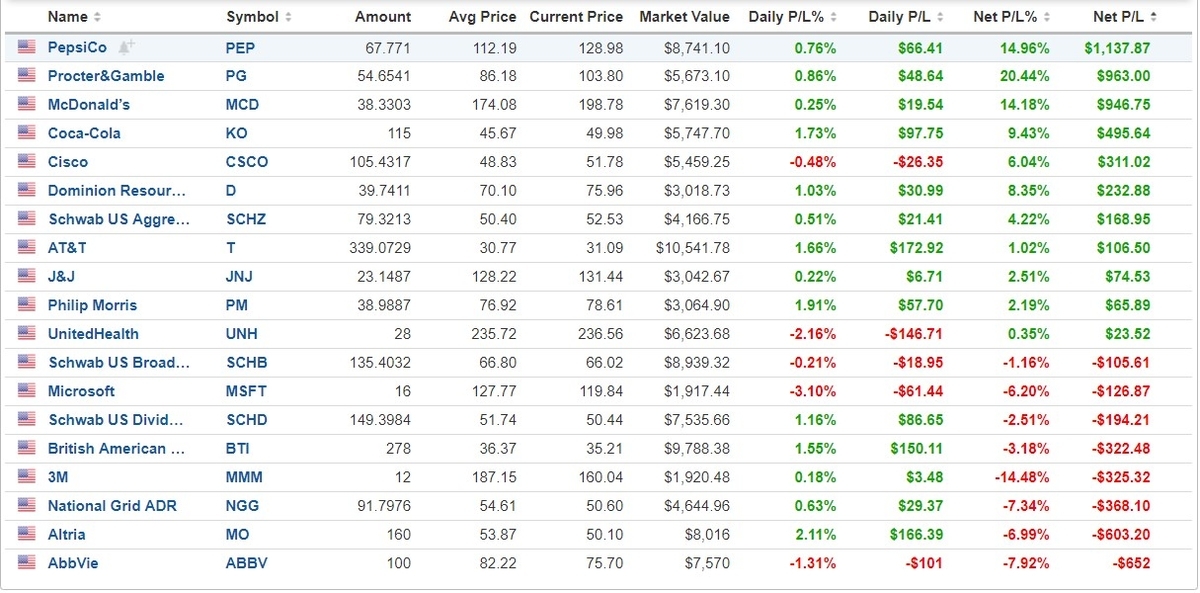
Task: Select Procter&Gamble net P/L% 20.44%
Action: coord(1025,76)
